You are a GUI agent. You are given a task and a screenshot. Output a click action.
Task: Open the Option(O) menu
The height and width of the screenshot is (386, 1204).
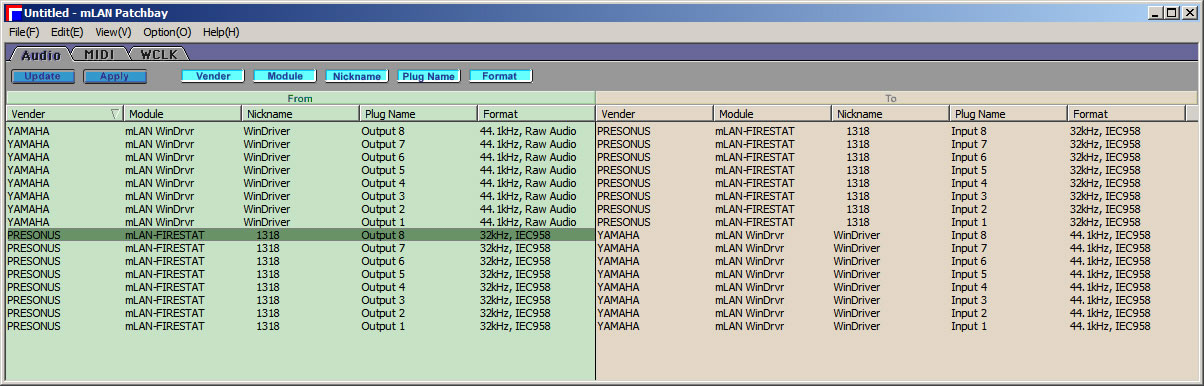point(167,32)
